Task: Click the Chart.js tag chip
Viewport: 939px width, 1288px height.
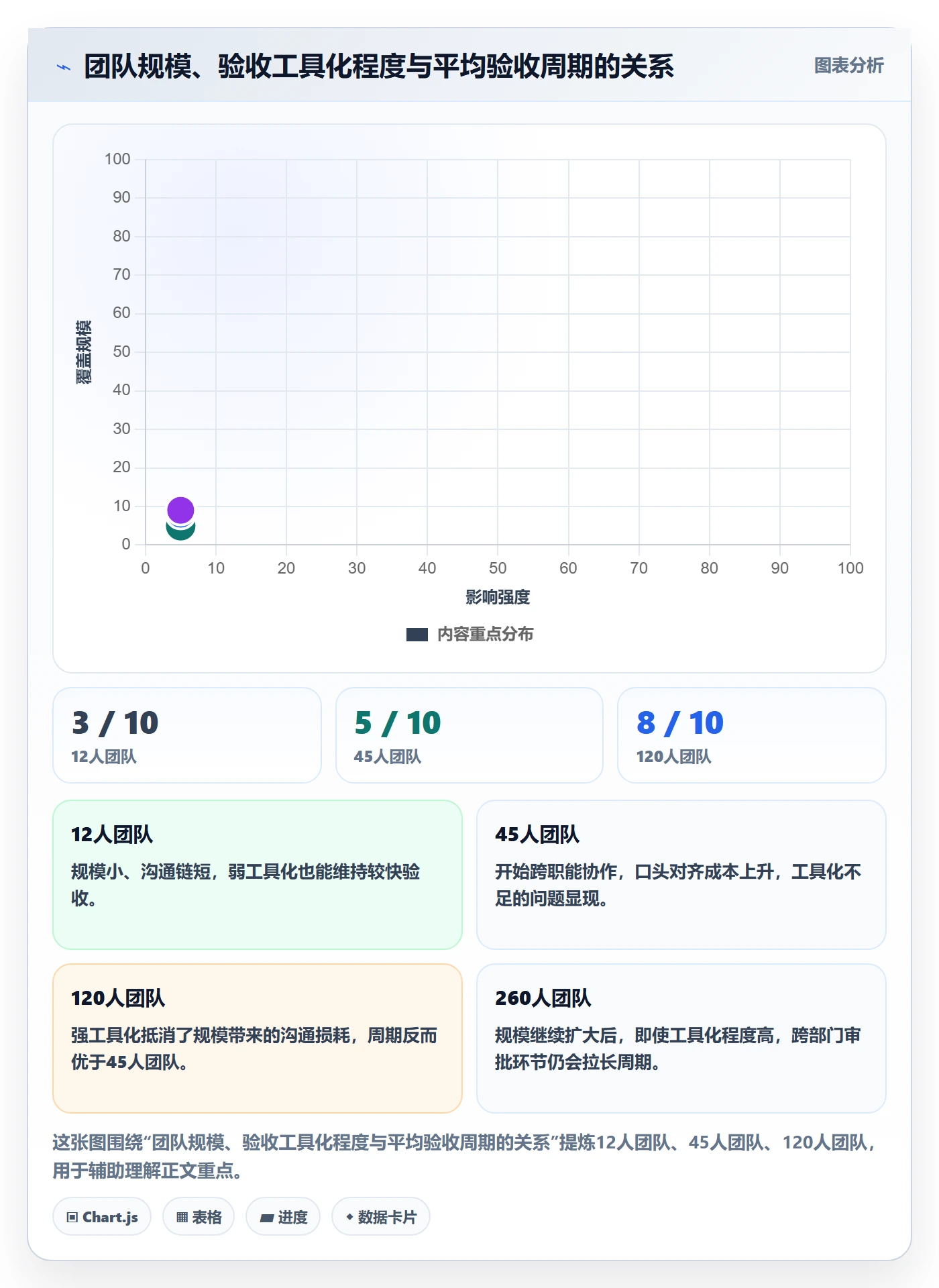Action: tap(102, 1217)
